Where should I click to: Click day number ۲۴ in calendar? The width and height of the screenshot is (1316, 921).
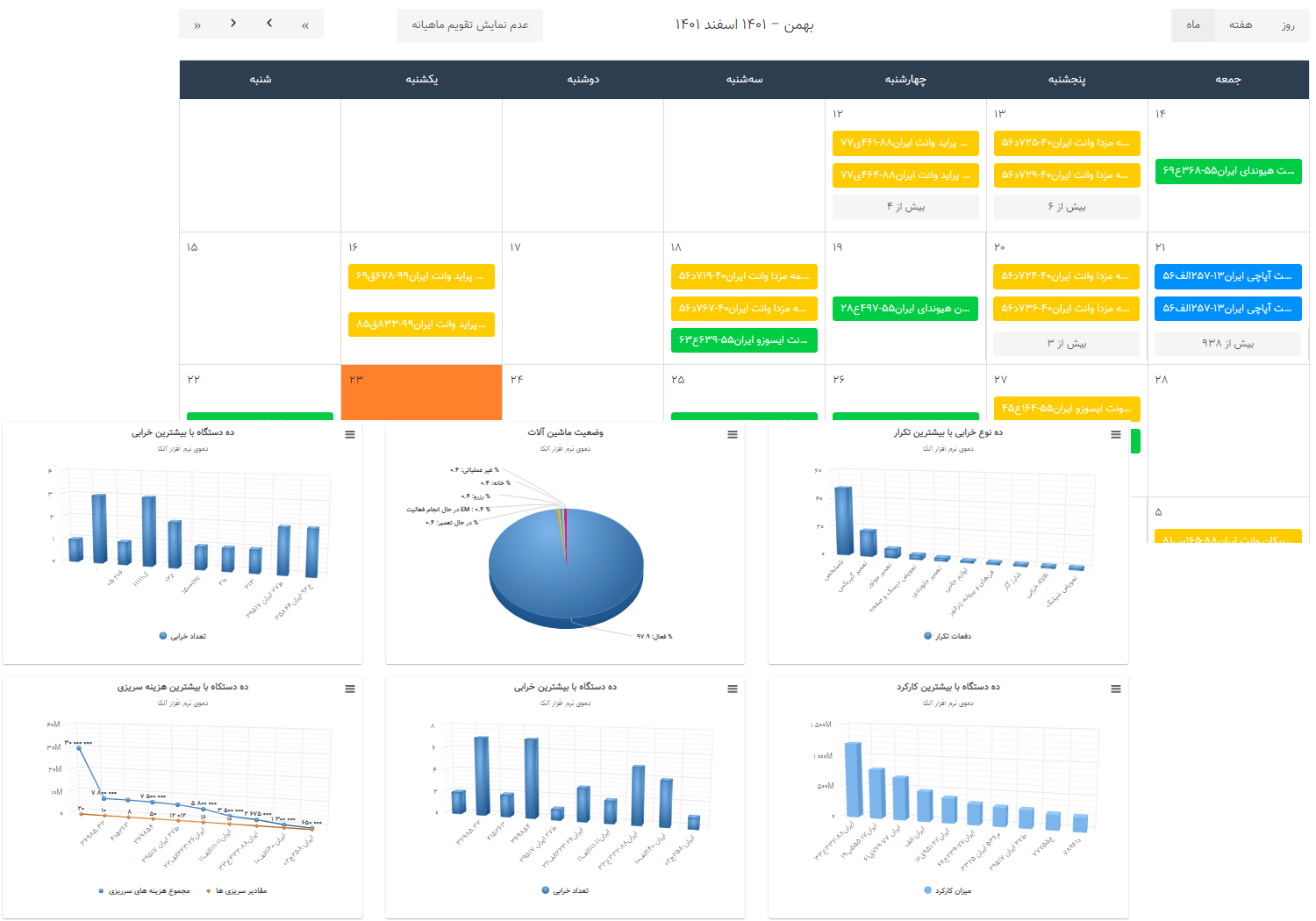(517, 380)
